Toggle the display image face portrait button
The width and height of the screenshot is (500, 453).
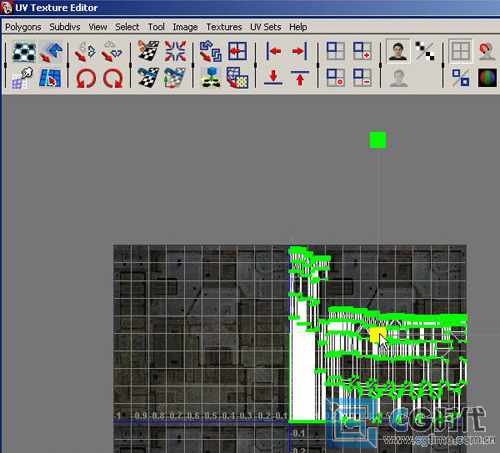[x=398, y=51]
